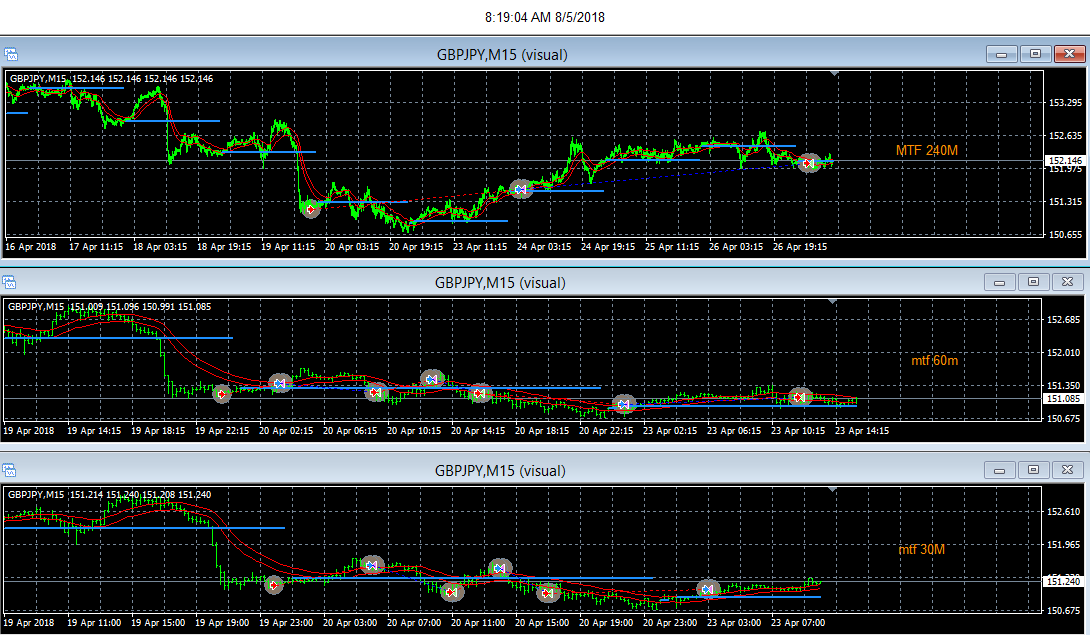This screenshot has width=1090, height=635.
Task: Click the chart icon of mtf 30M window
Action: pos(9,471)
